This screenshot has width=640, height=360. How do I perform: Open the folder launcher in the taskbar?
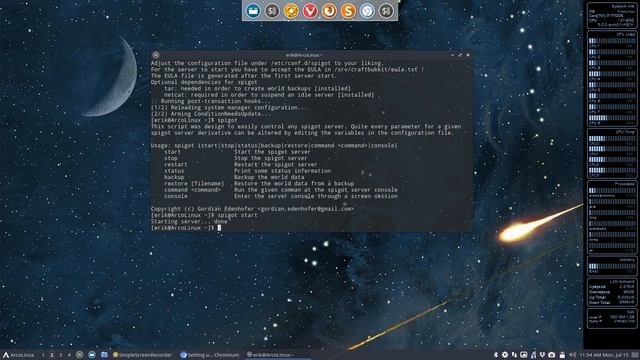click(x=104, y=355)
